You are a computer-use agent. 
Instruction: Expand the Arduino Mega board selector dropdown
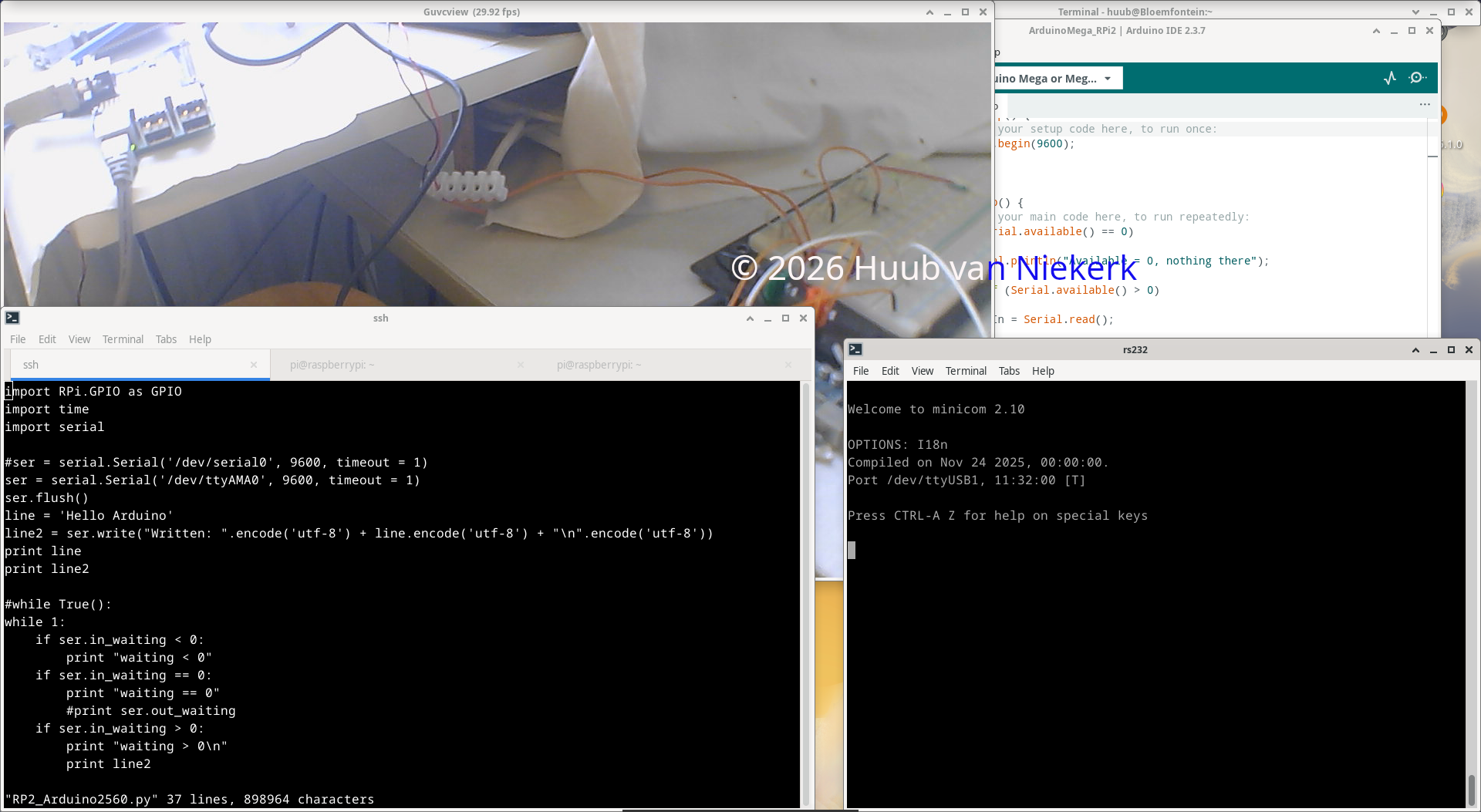[1108, 79]
